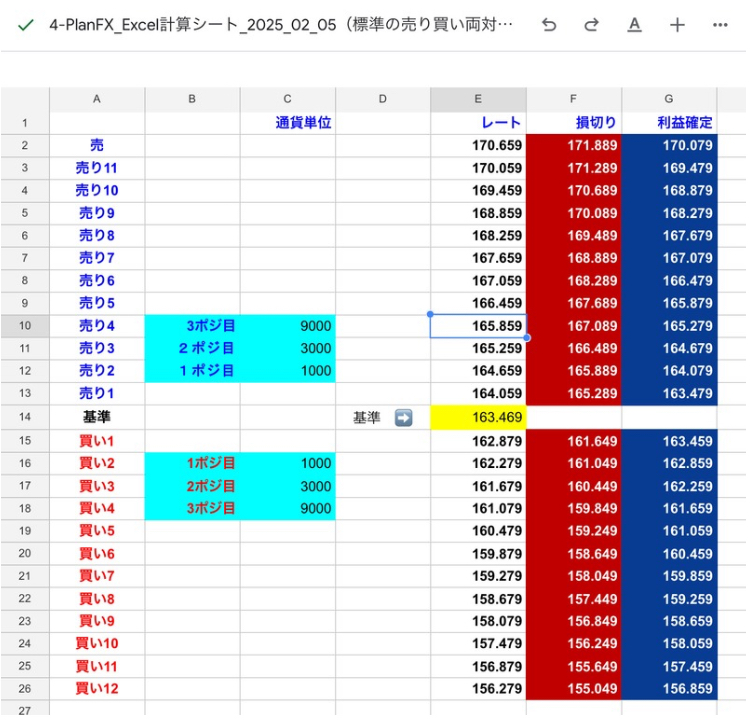Click the ２ポジ目 cell in row 11
750x721 pixels.
point(192,348)
